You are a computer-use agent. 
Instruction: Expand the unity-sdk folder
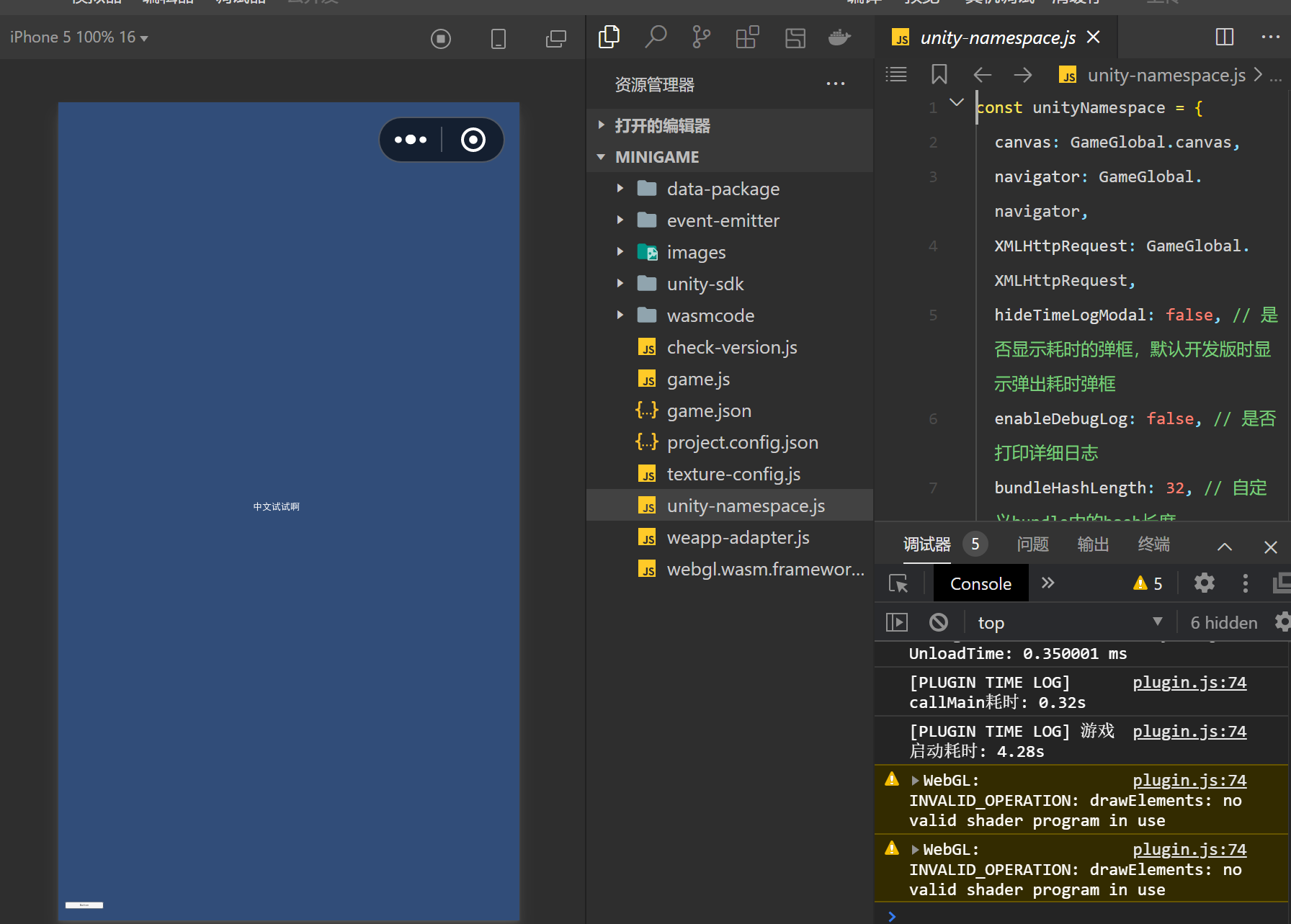tap(620, 284)
